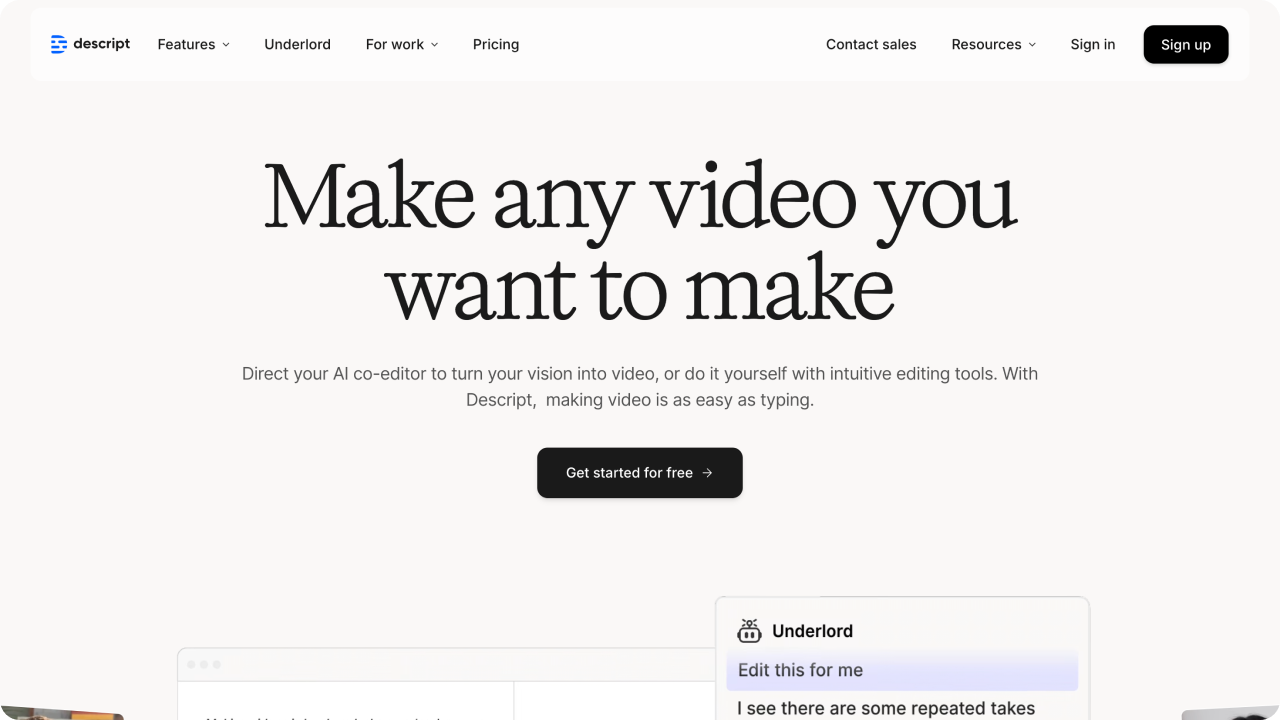Expand the Resources dropdown
This screenshot has width=1280, height=720.
click(x=994, y=44)
